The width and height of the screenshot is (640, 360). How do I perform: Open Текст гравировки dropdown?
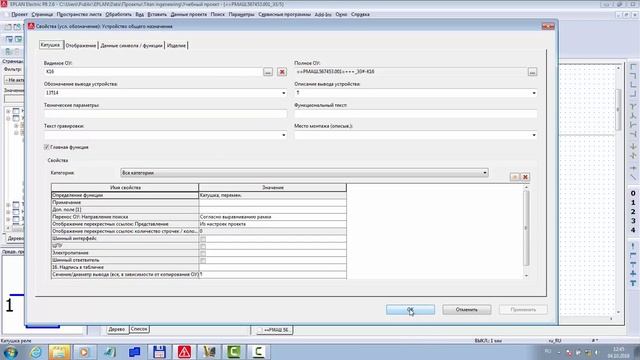click(x=284, y=135)
